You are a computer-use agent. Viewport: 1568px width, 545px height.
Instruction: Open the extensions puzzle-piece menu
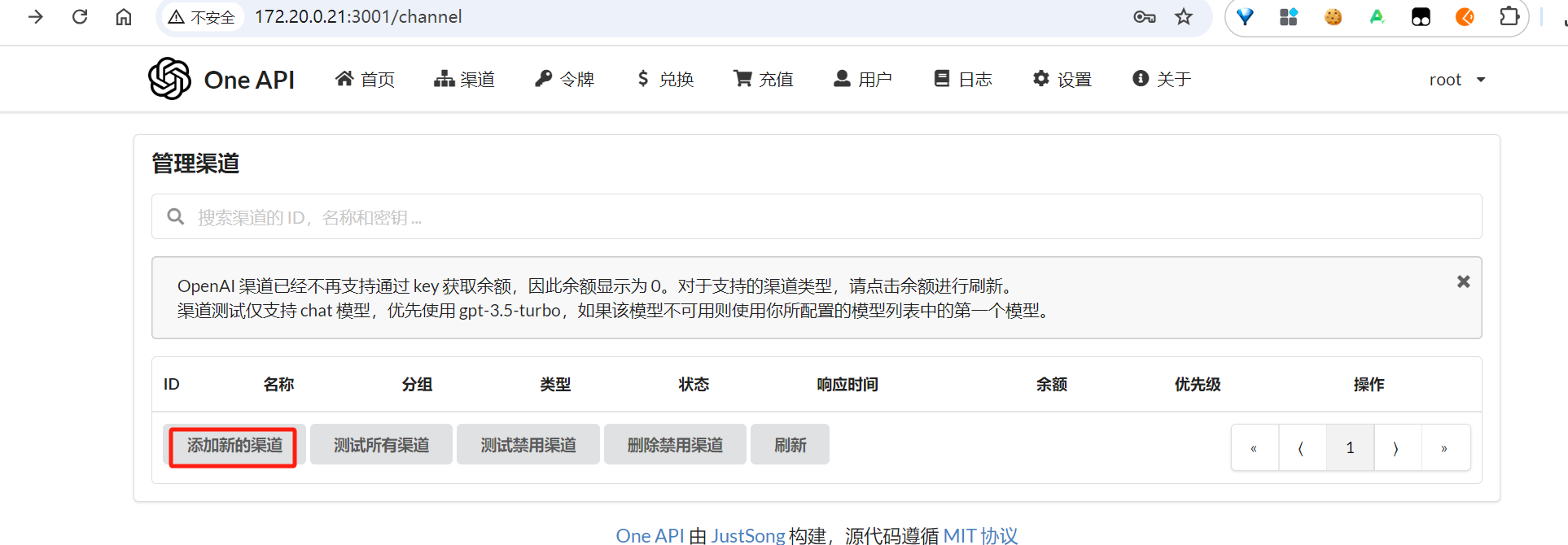coord(1509,16)
